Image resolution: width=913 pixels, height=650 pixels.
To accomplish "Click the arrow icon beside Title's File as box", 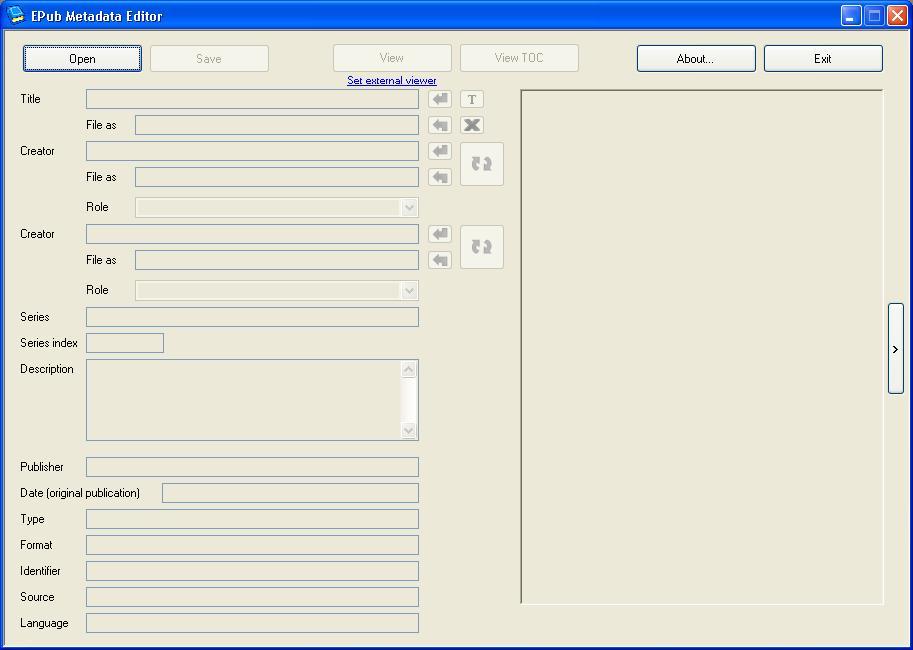I will (x=438, y=124).
